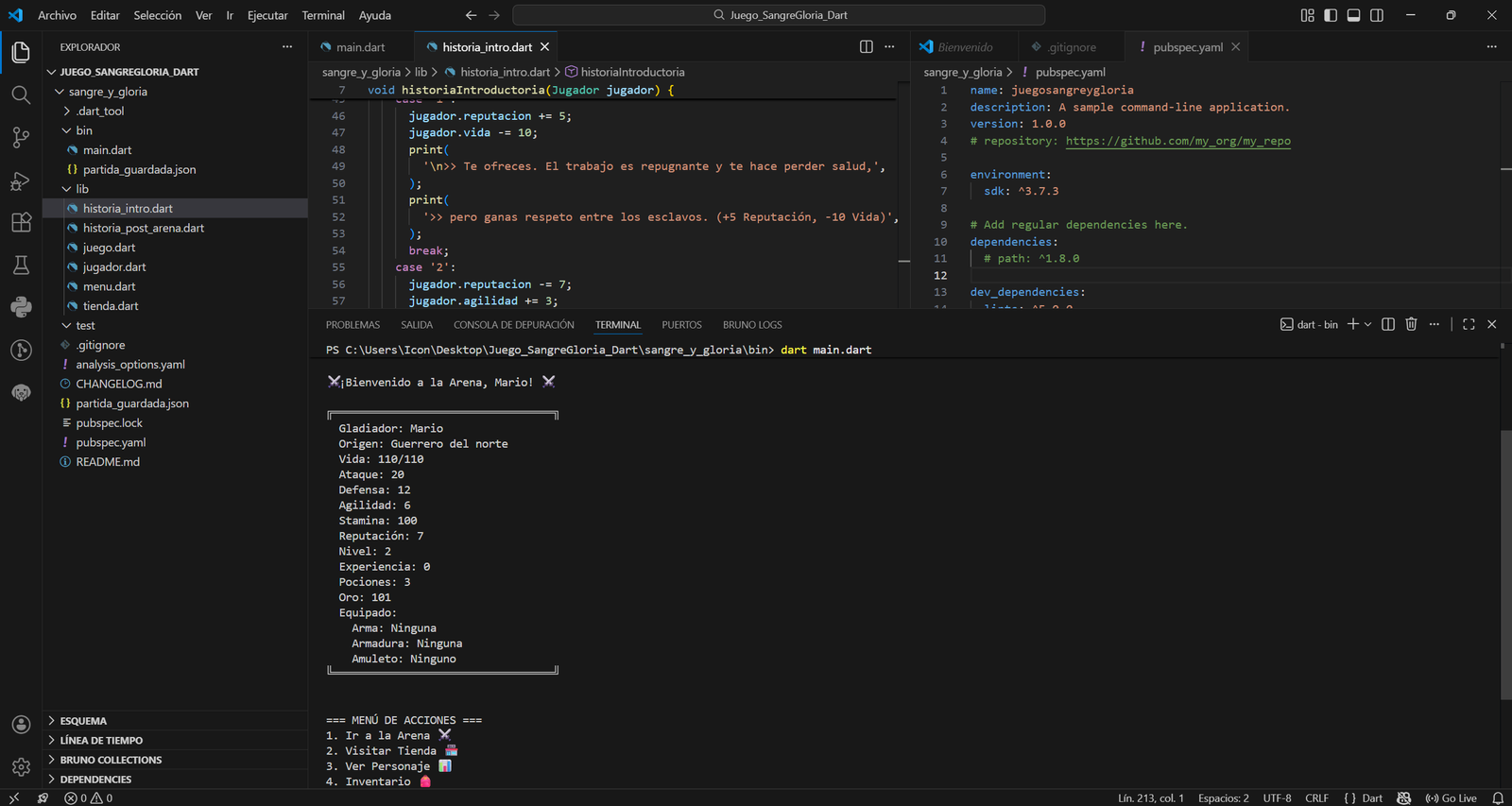The height and width of the screenshot is (806, 1512).
Task: Maximize the terminal panel size
Action: 1469,324
